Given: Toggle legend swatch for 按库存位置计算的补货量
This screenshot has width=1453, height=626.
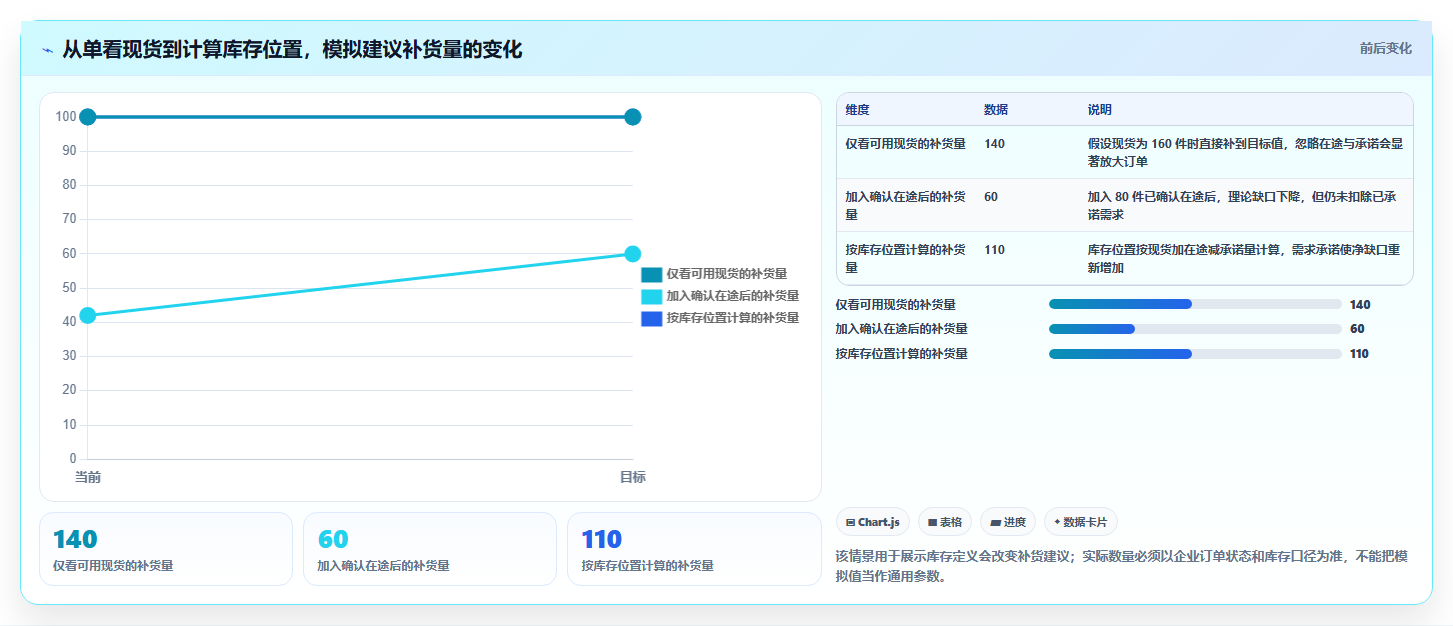Looking at the screenshot, I should (x=652, y=318).
